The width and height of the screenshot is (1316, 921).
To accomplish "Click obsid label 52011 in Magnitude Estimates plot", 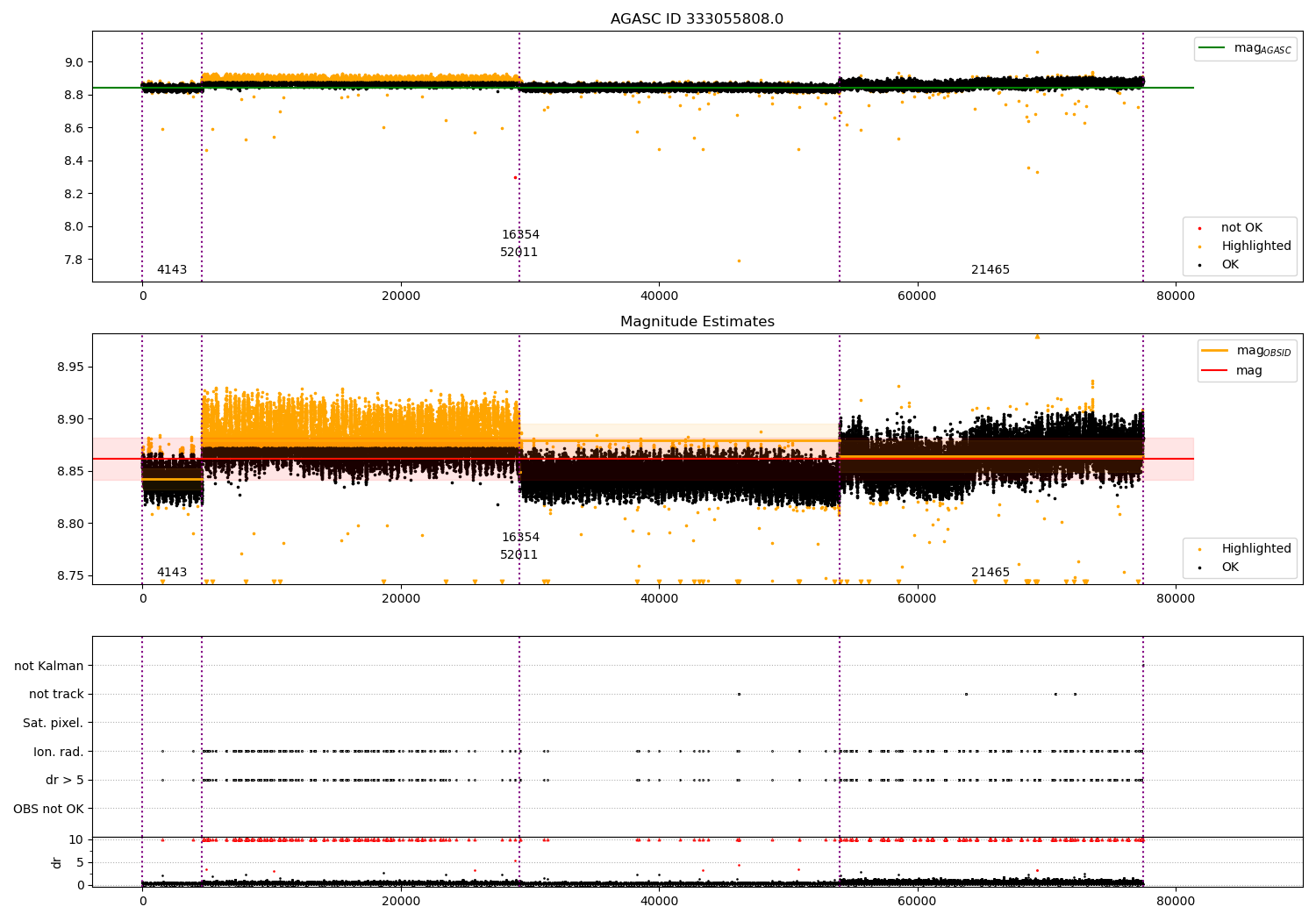I will (x=519, y=554).
